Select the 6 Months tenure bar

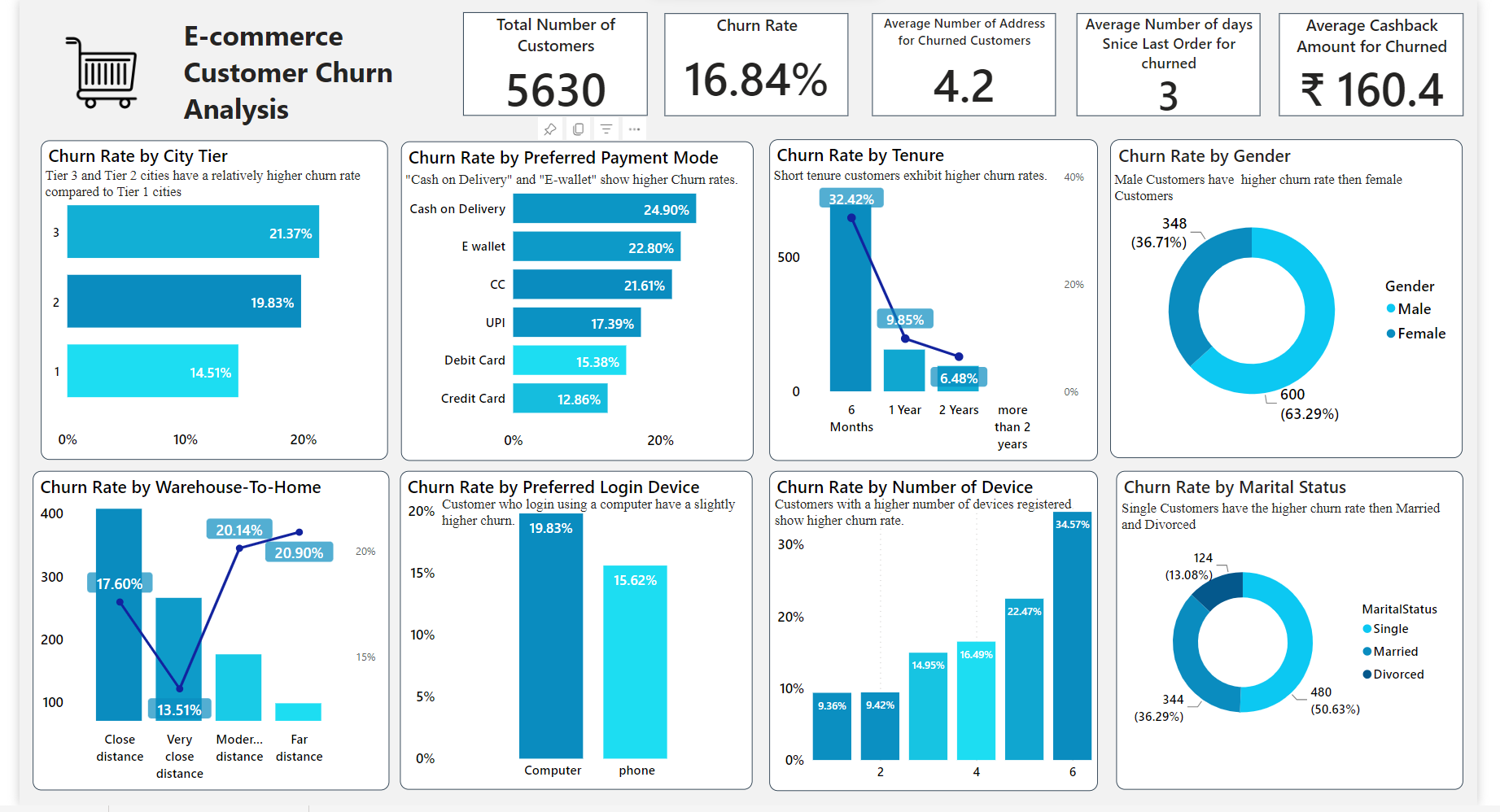pos(851,301)
